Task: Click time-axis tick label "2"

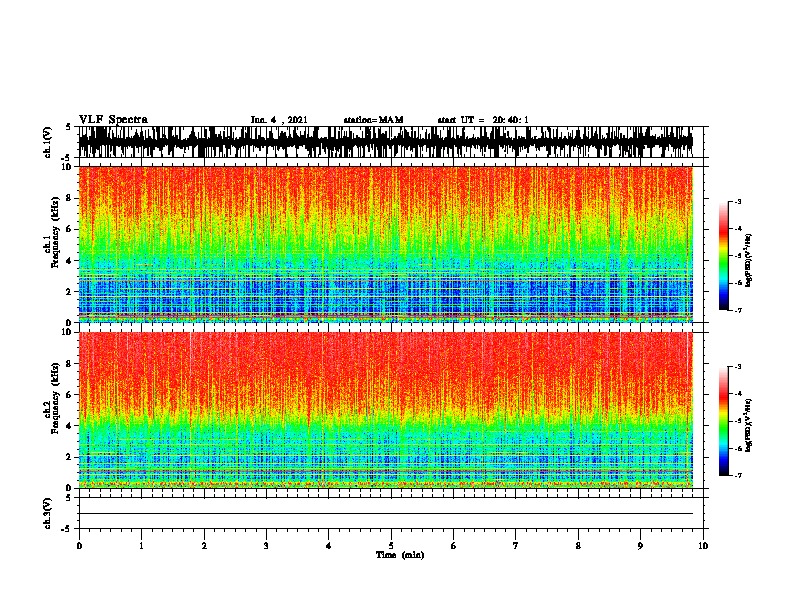Action: [204, 546]
